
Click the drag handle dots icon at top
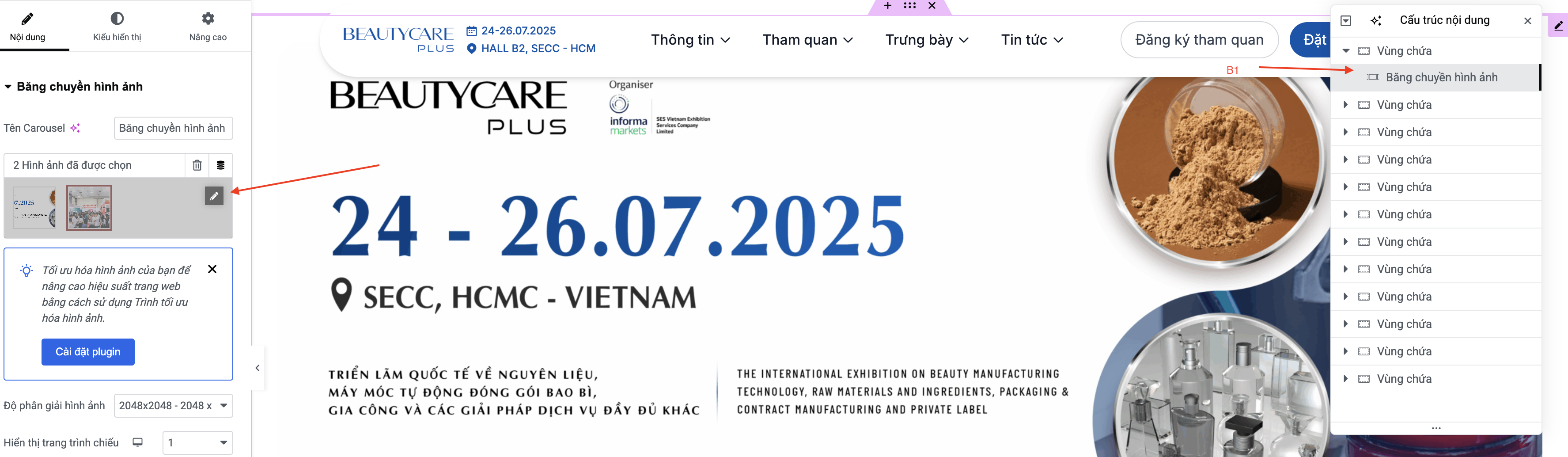[x=909, y=5]
